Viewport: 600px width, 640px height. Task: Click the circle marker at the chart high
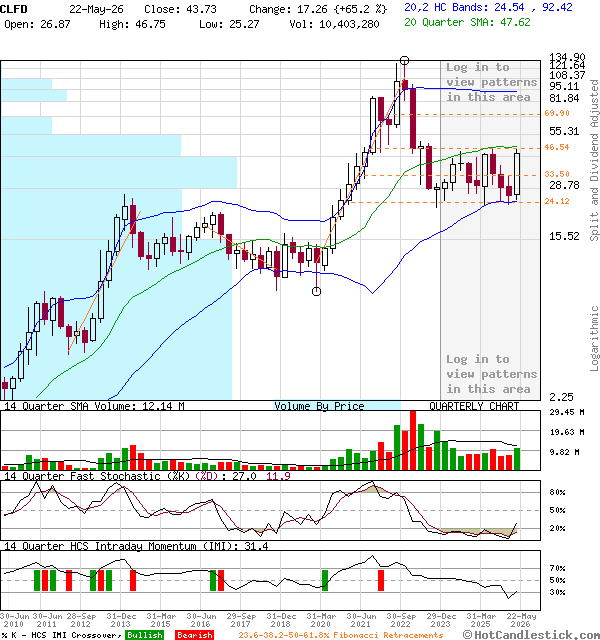[x=404, y=61]
